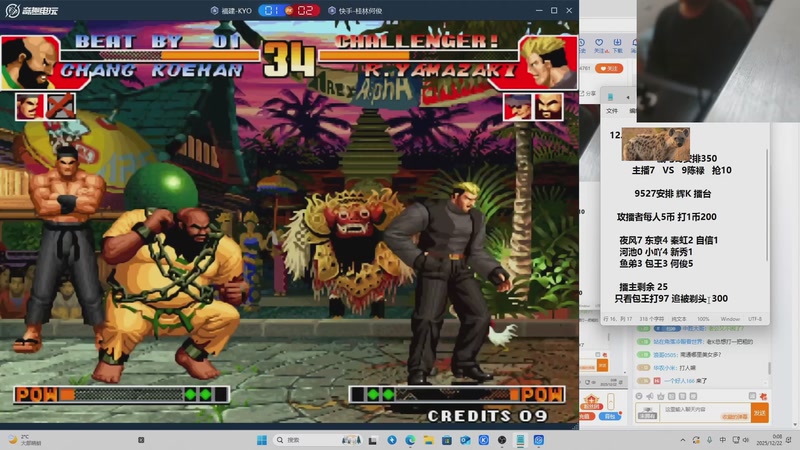The image size is (800, 450).
Task: Click the emoji icon in the chat toolbar
Action: 639,396
